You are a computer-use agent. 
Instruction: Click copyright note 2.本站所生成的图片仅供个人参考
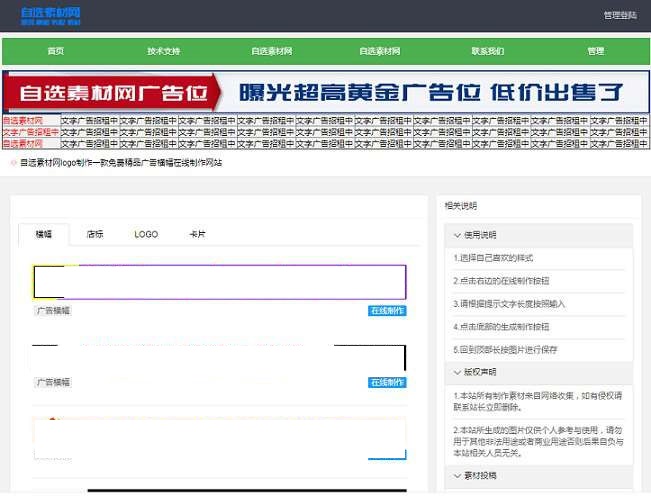(538, 441)
